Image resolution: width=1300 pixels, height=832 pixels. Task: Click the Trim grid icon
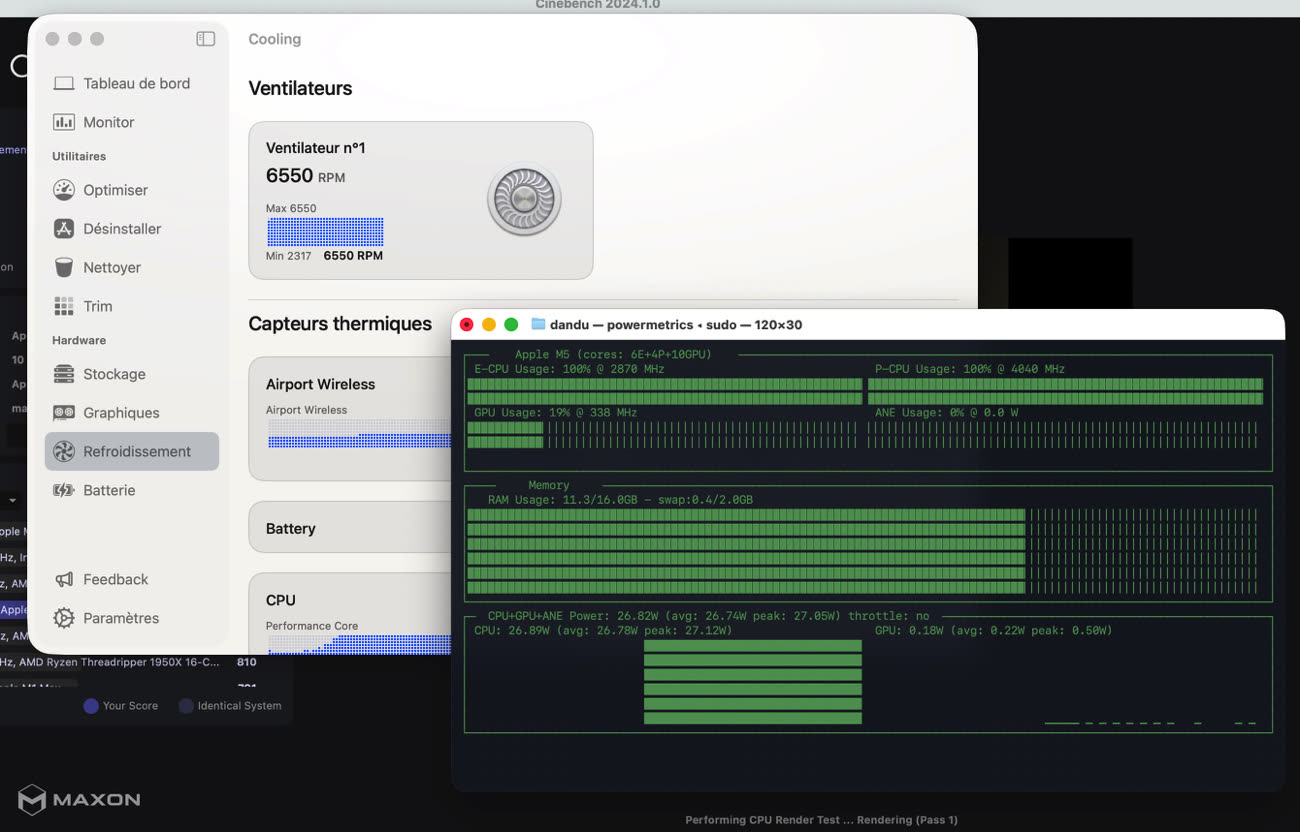(x=62, y=306)
